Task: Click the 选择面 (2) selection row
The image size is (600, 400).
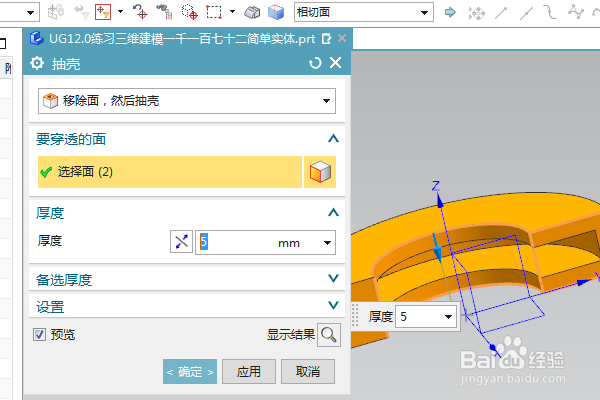Action: 170,172
